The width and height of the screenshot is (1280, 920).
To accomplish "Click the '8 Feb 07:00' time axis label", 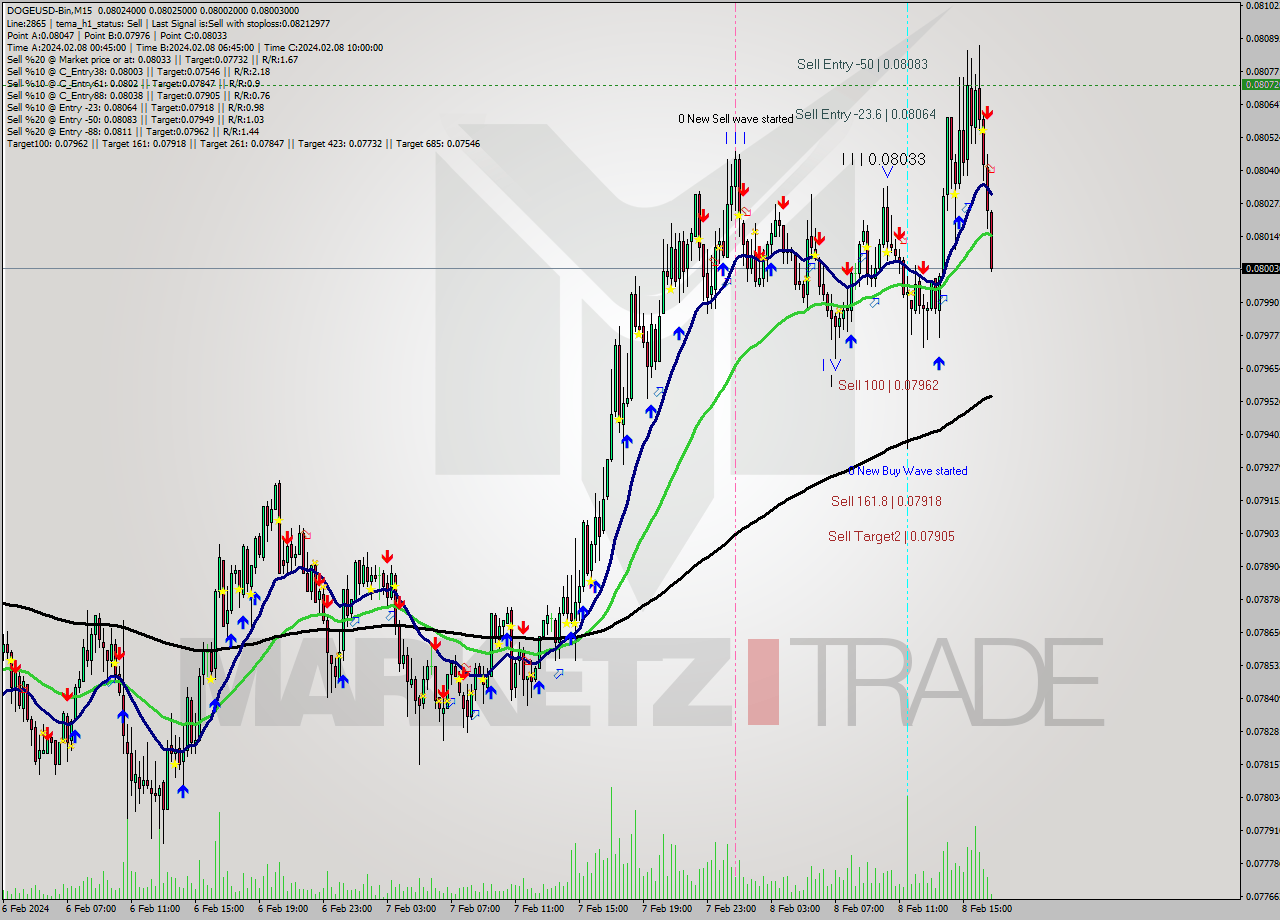I will click(859, 909).
